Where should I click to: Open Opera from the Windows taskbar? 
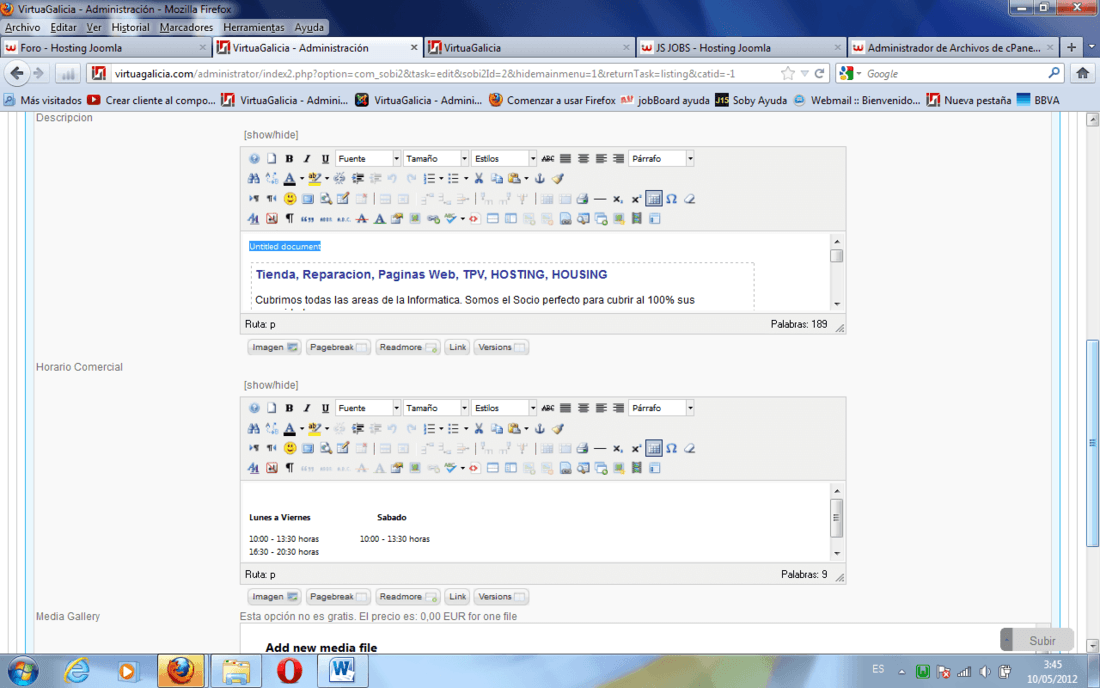[x=289, y=671]
